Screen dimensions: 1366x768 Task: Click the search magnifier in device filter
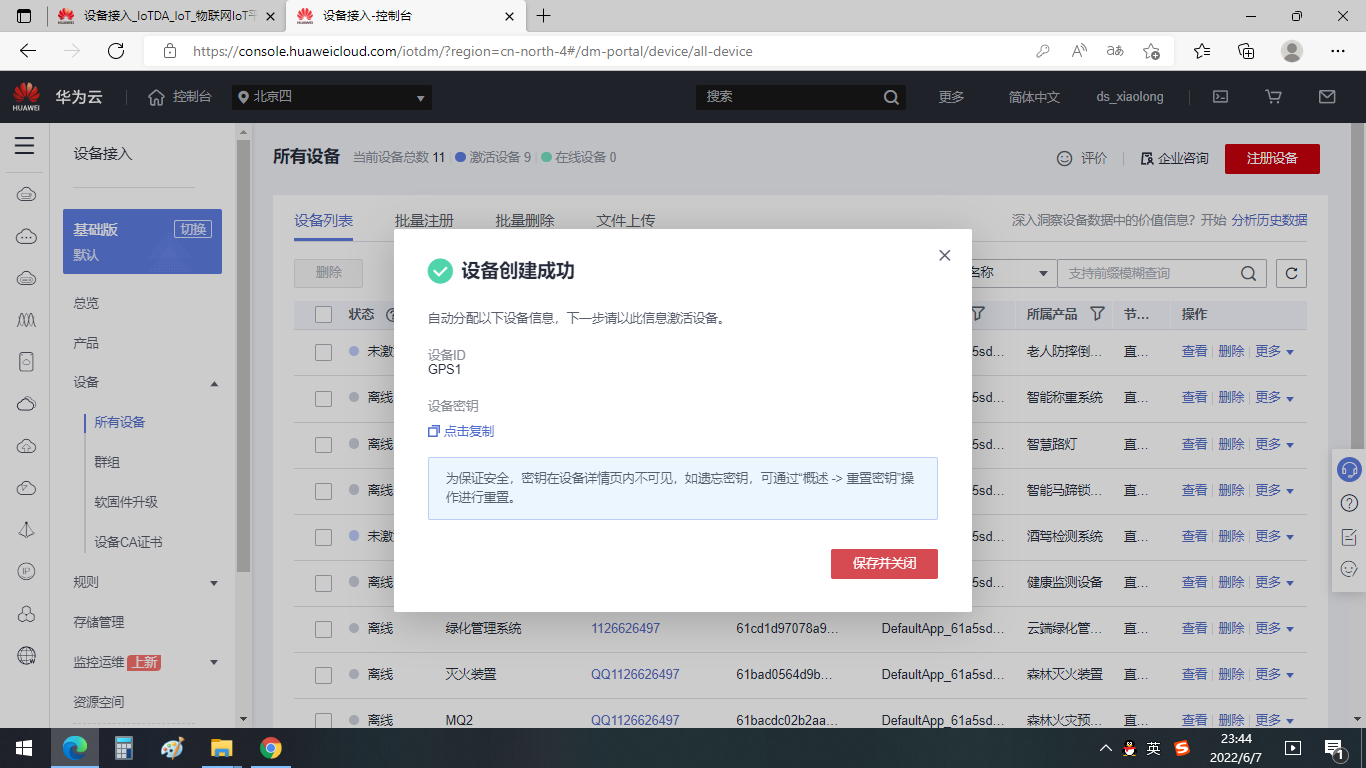click(x=1249, y=273)
